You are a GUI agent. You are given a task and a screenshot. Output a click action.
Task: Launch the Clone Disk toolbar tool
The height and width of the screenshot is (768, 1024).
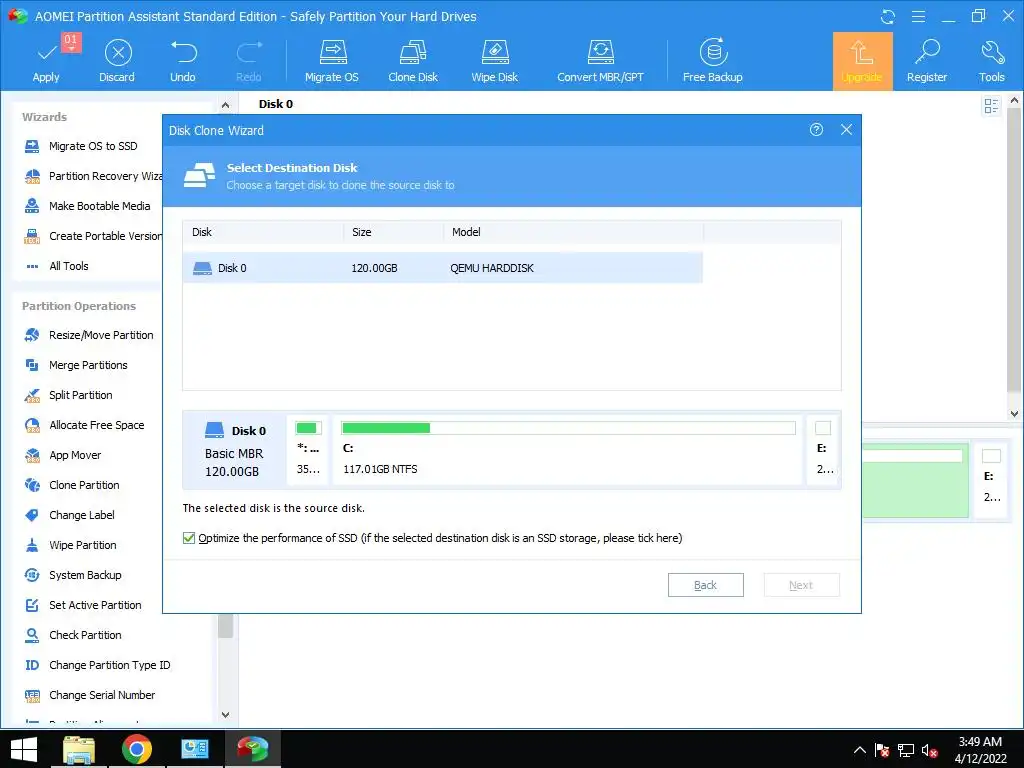[x=413, y=61]
